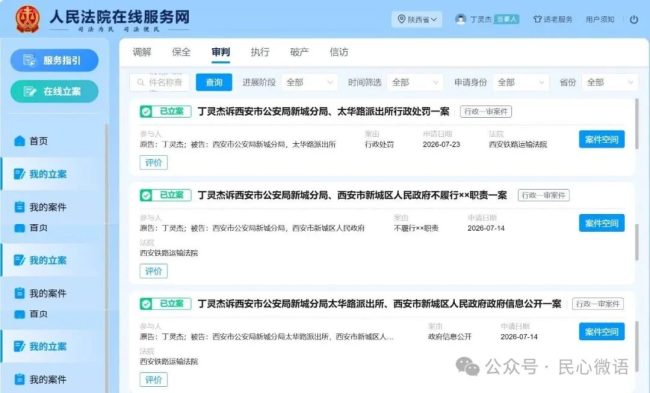
Task: Open the 用户须知 link
Action: click(600, 19)
